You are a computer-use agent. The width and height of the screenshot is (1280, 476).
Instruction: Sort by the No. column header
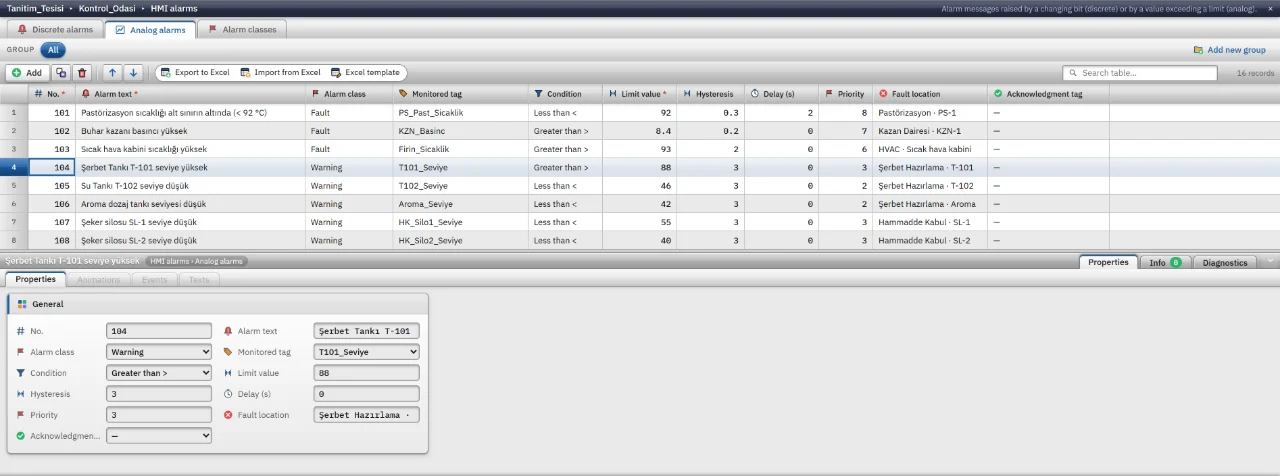pyautogui.click(x=54, y=94)
